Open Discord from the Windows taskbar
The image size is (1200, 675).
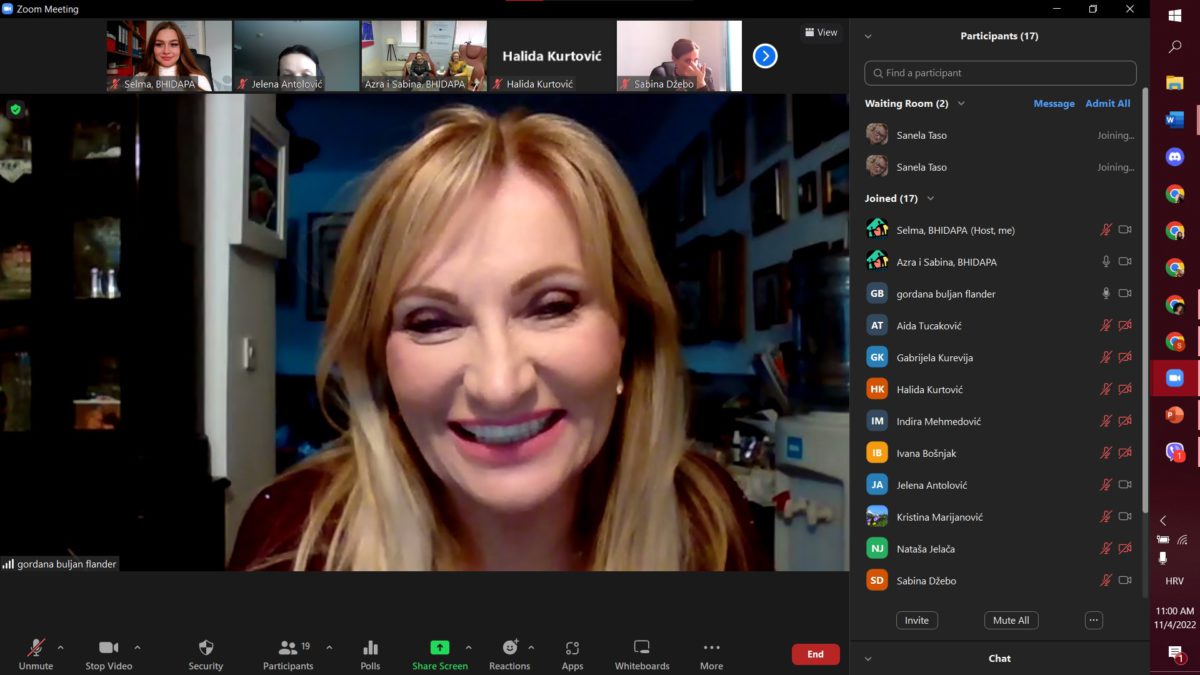tap(1175, 157)
